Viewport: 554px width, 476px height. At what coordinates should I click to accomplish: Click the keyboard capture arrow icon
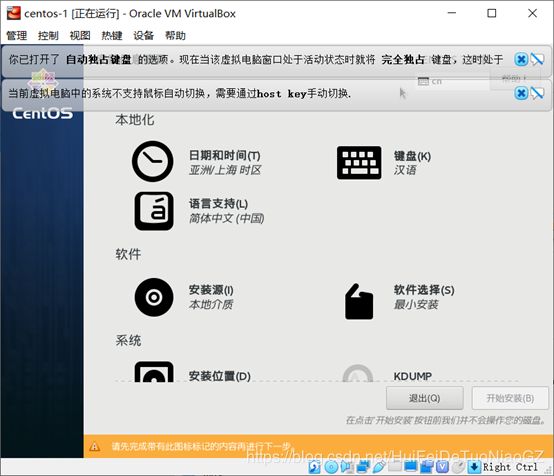(x=475, y=467)
